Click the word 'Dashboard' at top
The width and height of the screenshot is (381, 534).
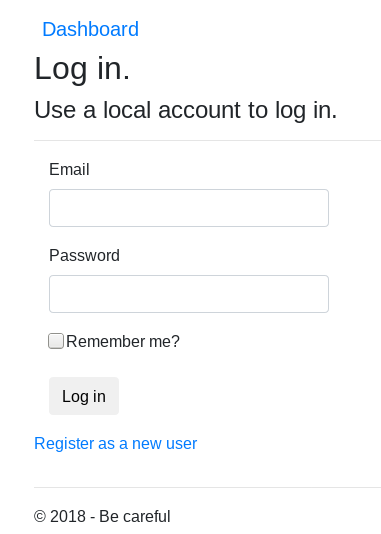tap(91, 29)
